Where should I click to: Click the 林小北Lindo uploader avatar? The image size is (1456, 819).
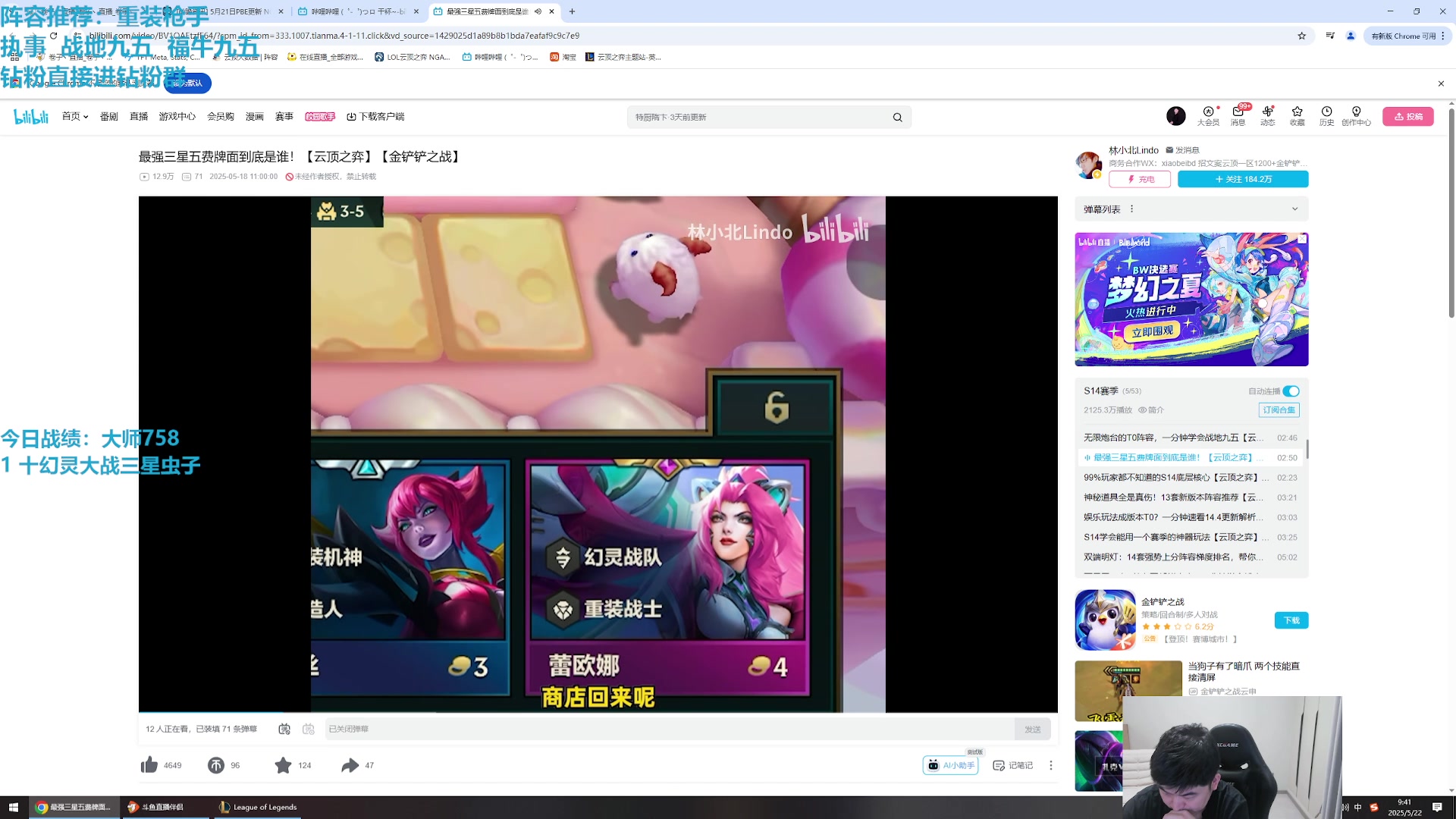(x=1088, y=164)
